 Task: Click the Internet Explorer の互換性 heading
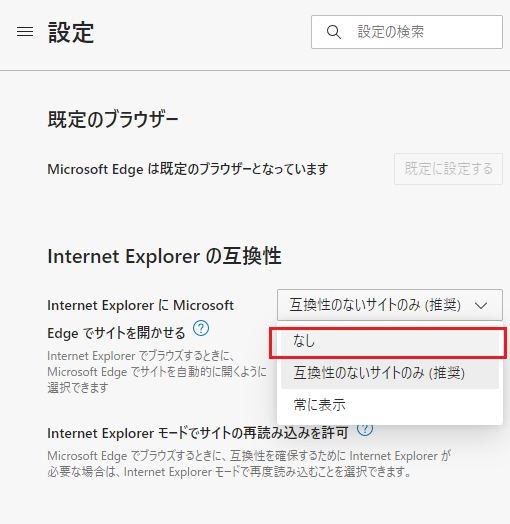pos(164,256)
